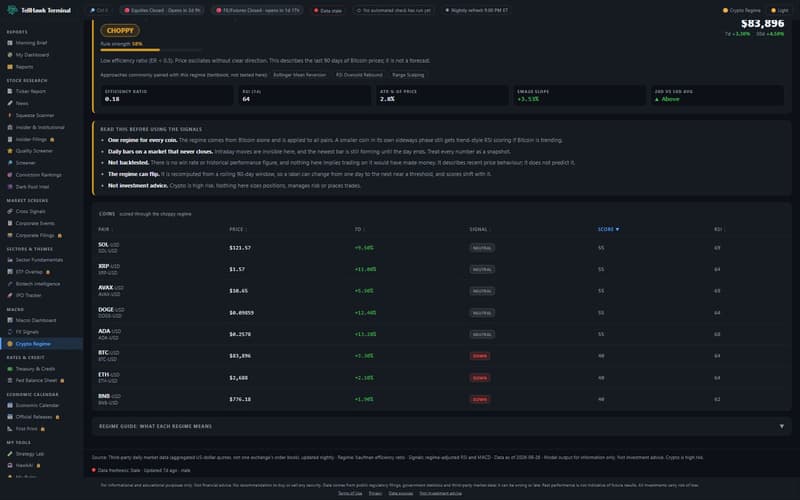Open the Ctrl K search box

coord(99,10)
